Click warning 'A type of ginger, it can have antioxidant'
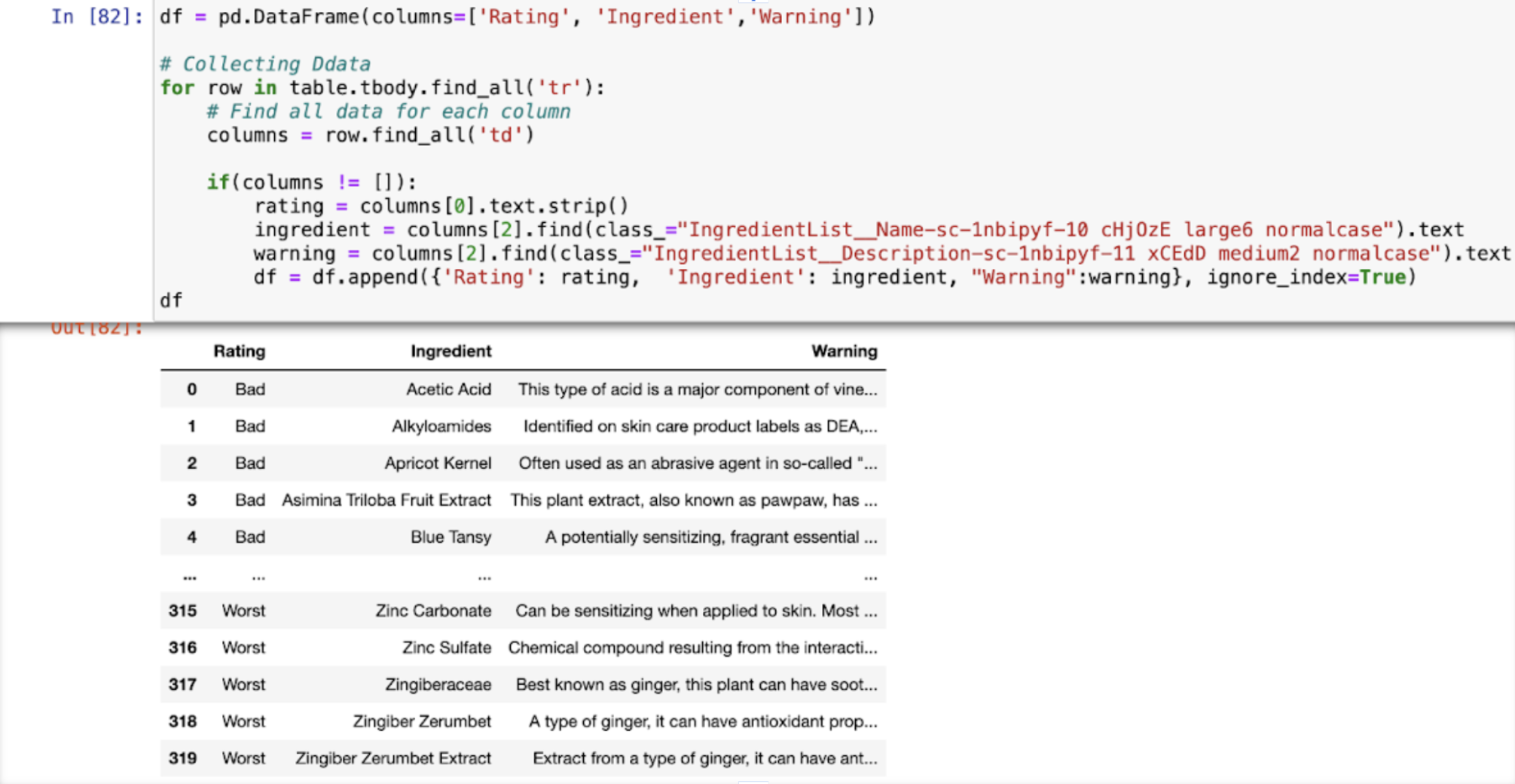The width and height of the screenshot is (1515, 784). (x=703, y=721)
